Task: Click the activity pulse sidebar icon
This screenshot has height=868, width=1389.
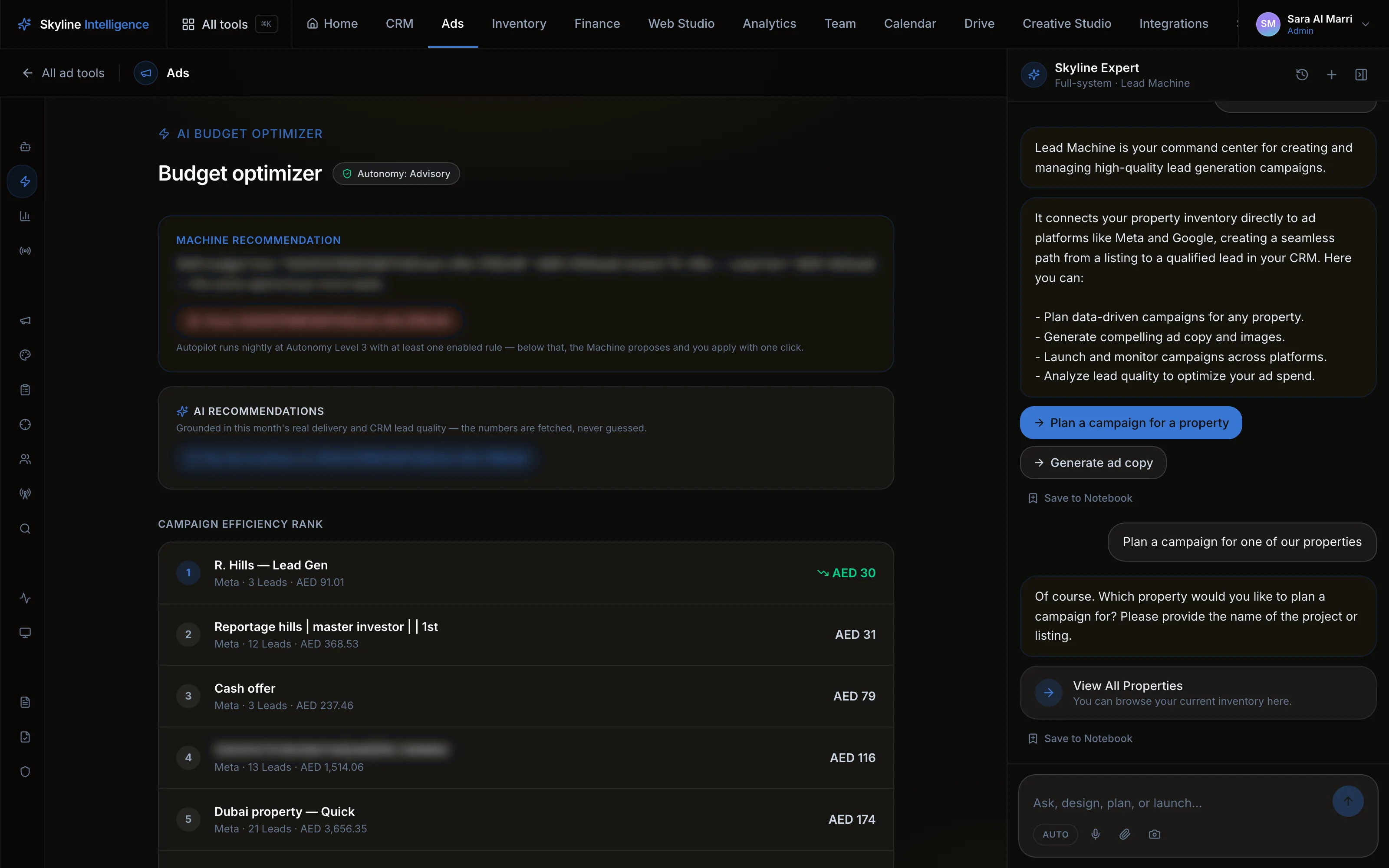Action: tap(25, 598)
